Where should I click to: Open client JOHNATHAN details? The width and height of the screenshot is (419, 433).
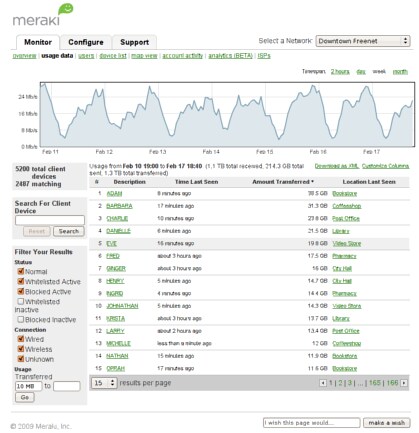[x=122, y=306]
